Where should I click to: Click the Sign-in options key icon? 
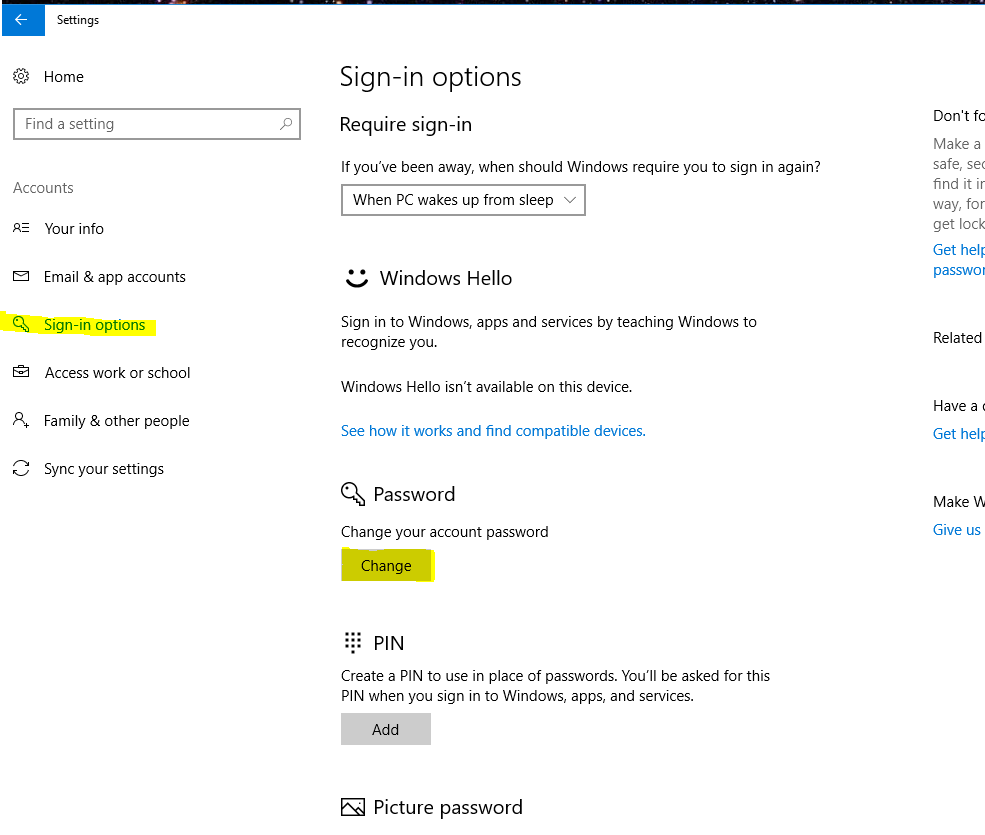point(21,324)
